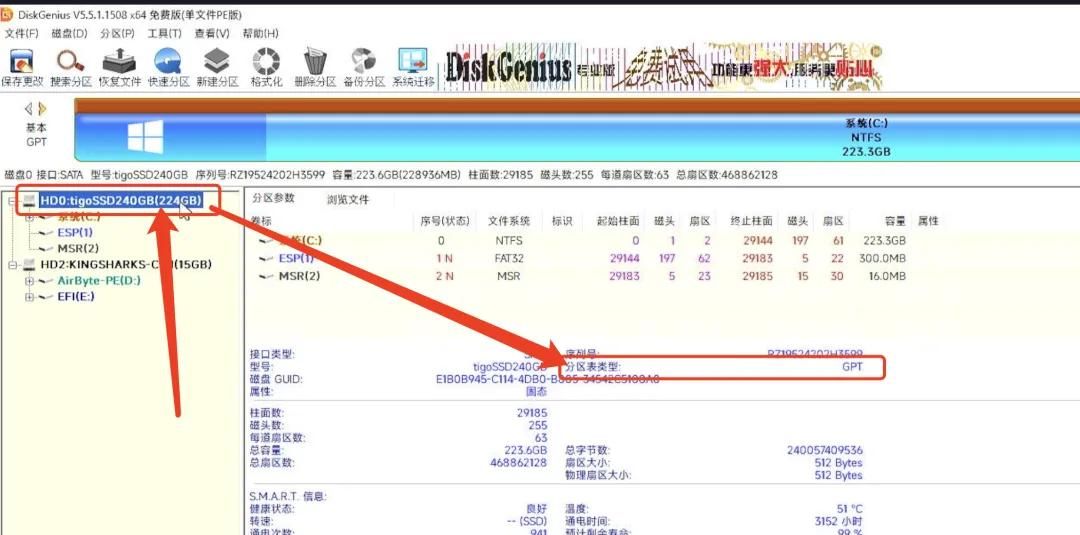Create a New Partition (新建分区)
Viewport: 1080px width, 535px height.
click(x=217, y=67)
